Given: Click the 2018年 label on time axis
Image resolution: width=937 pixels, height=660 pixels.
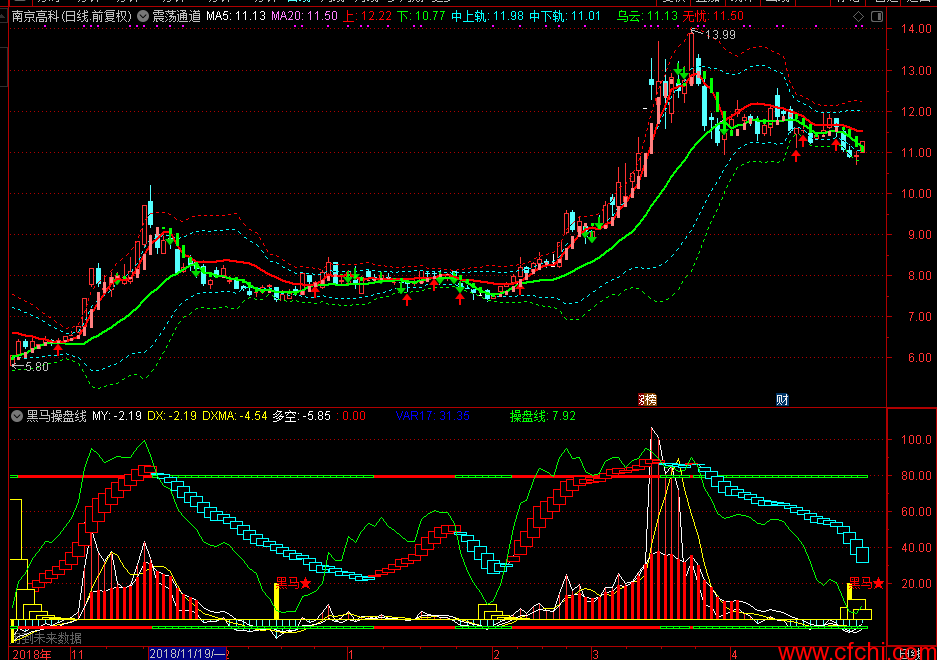Looking at the screenshot, I should pos(32,653).
